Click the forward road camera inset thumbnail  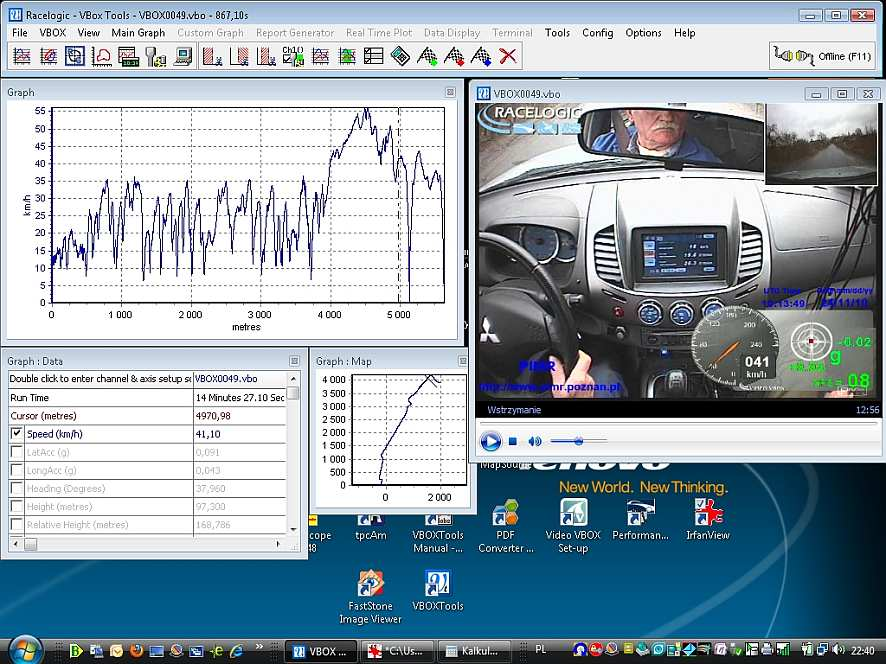point(821,144)
